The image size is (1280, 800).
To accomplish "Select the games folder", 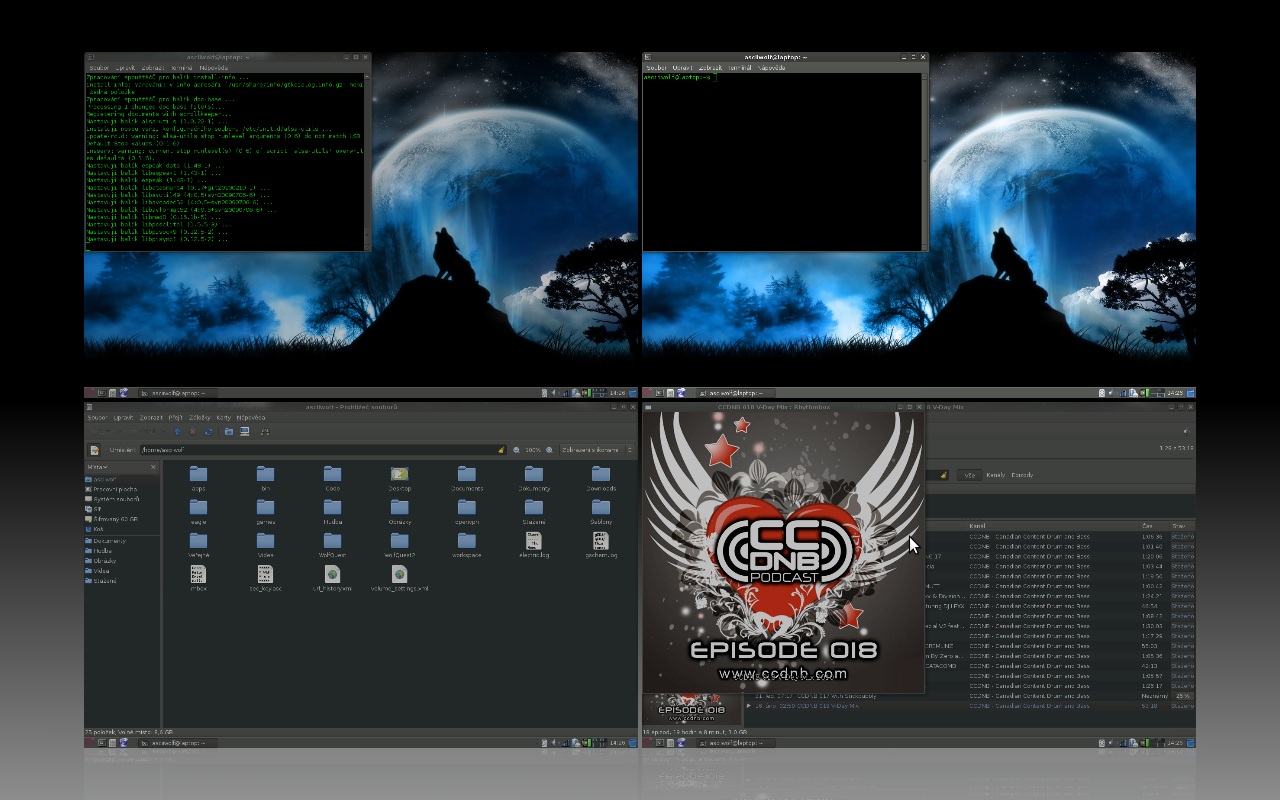I will (265, 511).
